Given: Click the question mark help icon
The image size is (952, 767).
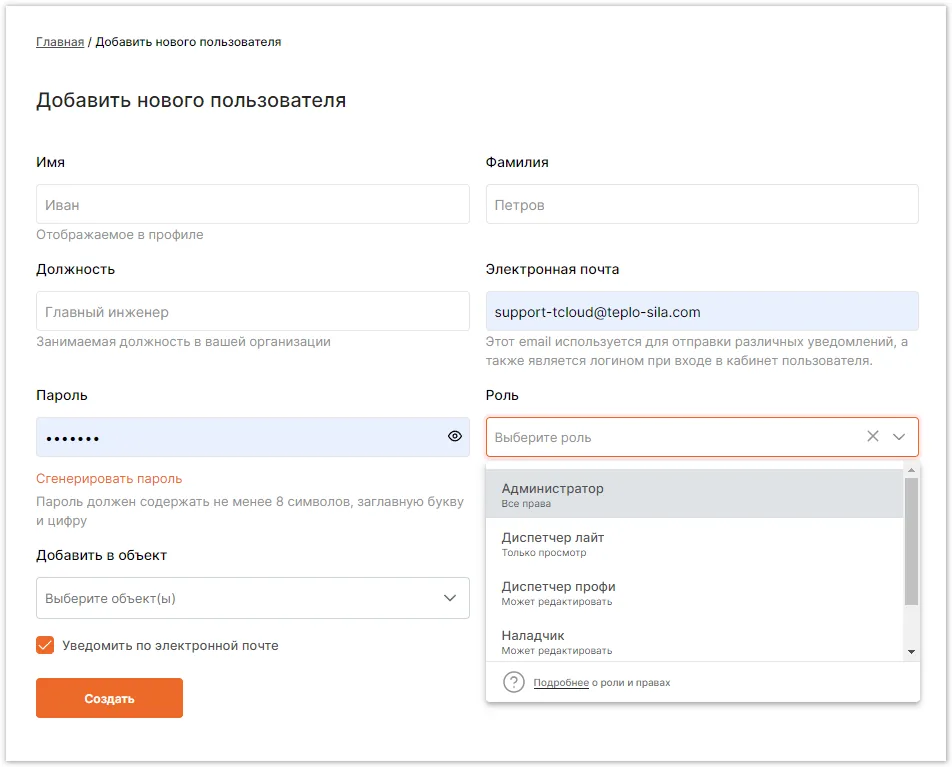Looking at the screenshot, I should pos(514,682).
